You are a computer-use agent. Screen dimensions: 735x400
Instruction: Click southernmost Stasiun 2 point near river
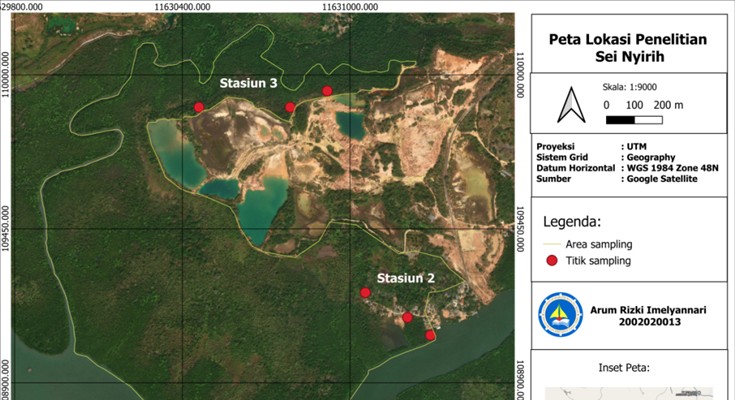pyautogui.click(x=430, y=335)
